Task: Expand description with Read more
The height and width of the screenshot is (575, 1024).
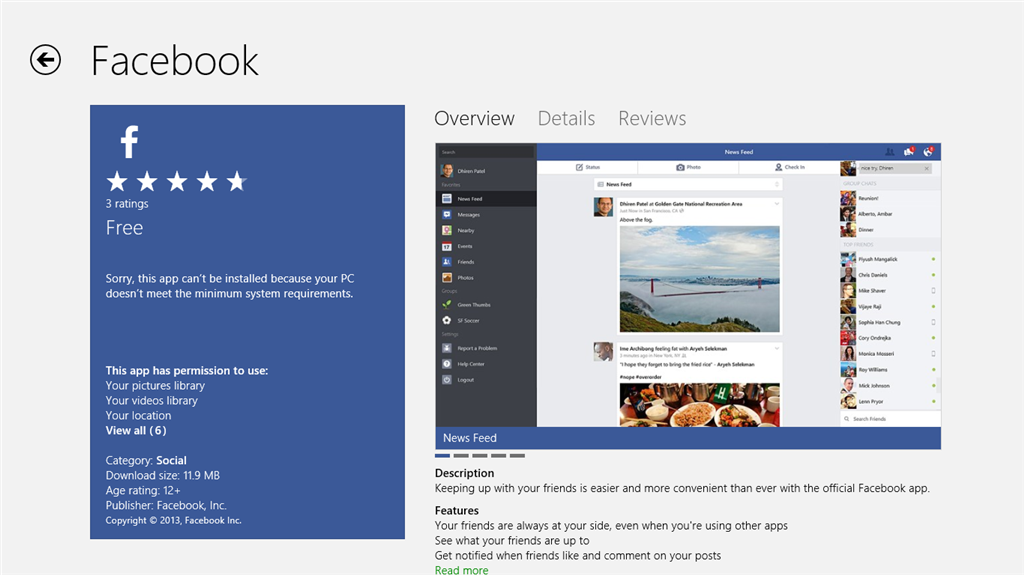Action: 461,570
